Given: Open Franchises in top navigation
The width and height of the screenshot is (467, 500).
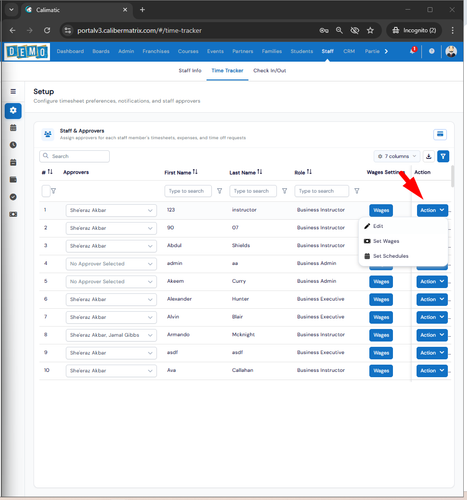Looking at the screenshot, I should coord(156,51).
